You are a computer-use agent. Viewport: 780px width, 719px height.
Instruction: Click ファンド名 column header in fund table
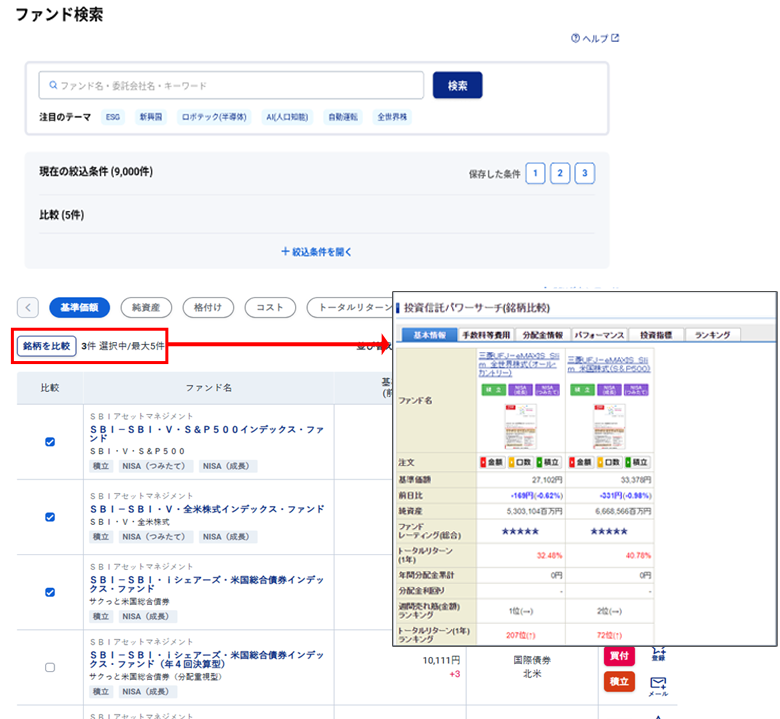208,388
